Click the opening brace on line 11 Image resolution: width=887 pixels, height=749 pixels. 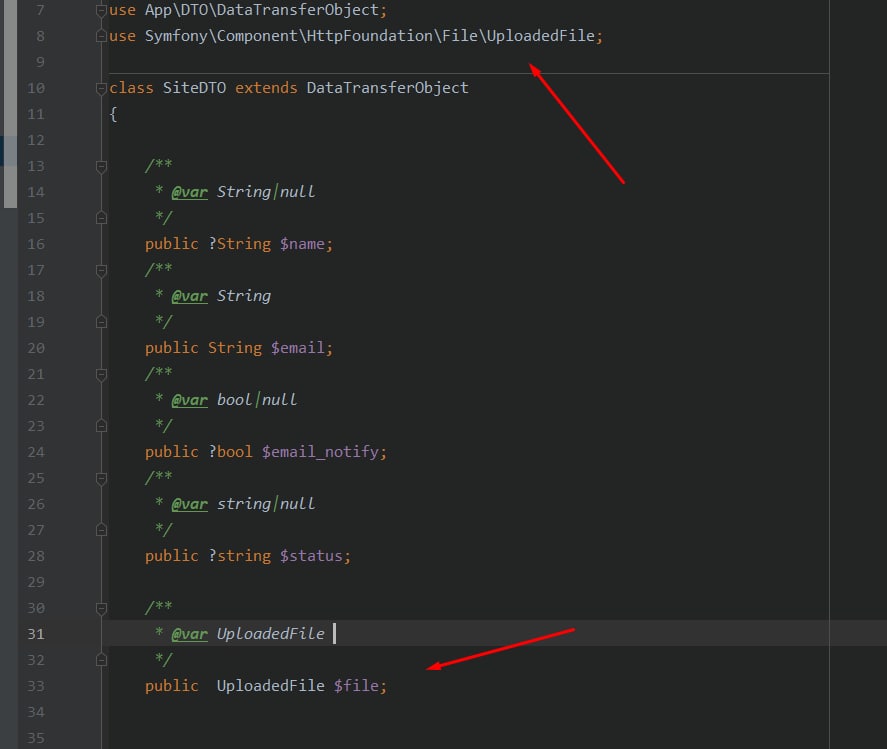[x=113, y=114]
